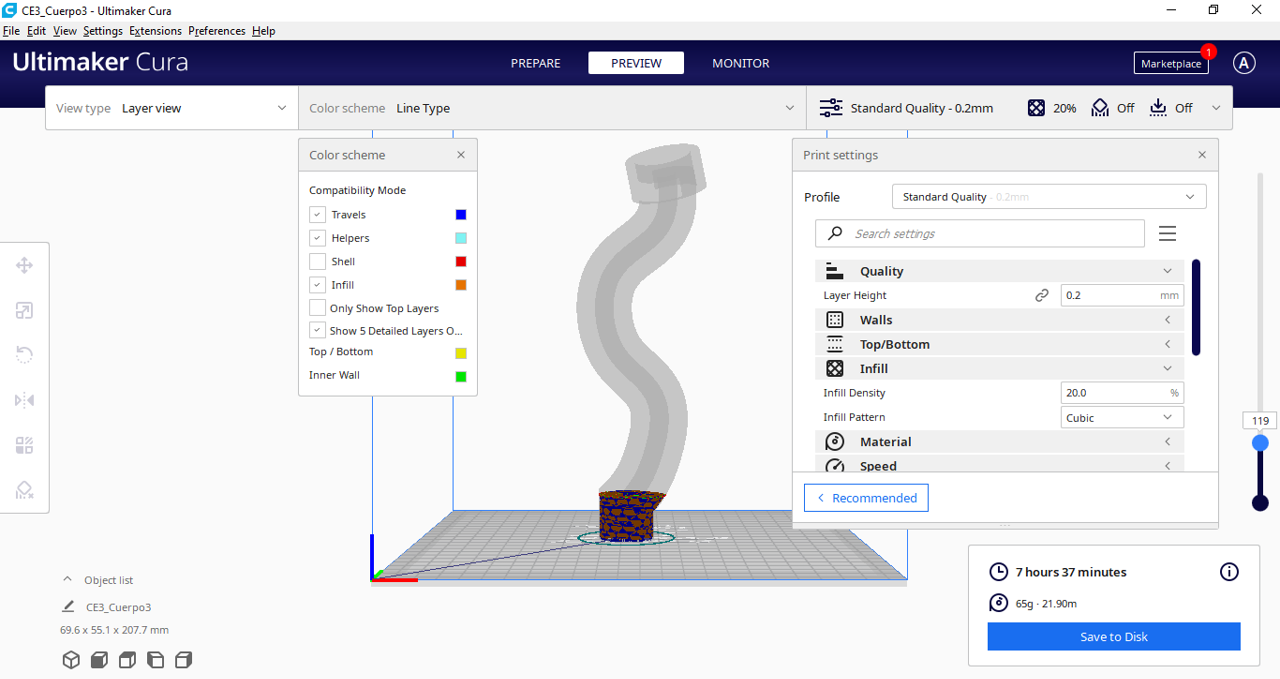Image resolution: width=1280 pixels, height=679 pixels.
Task: Select the Move tool in left toolbar
Action: [25, 265]
